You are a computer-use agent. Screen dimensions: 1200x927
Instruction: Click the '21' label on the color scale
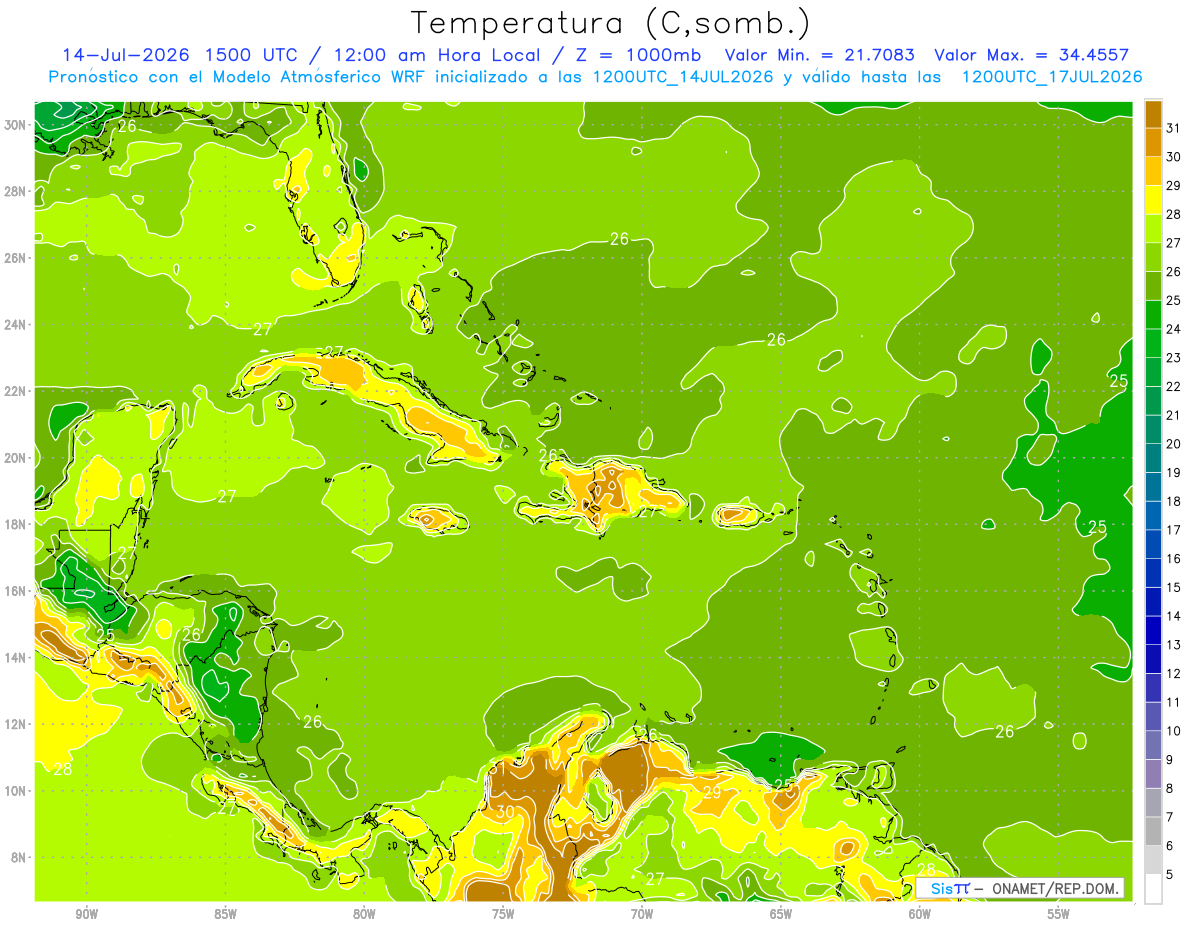click(x=1173, y=415)
